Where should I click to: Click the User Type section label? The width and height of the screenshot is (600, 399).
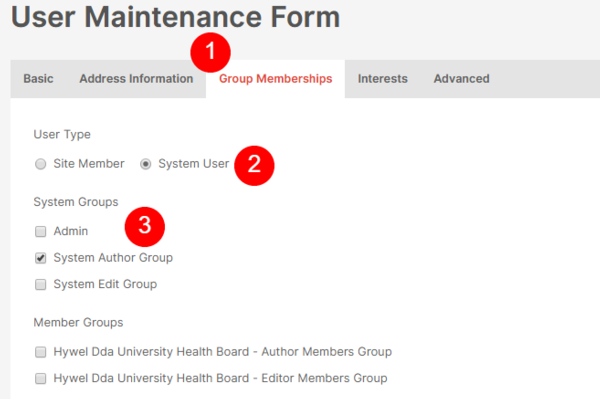pos(62,135)
